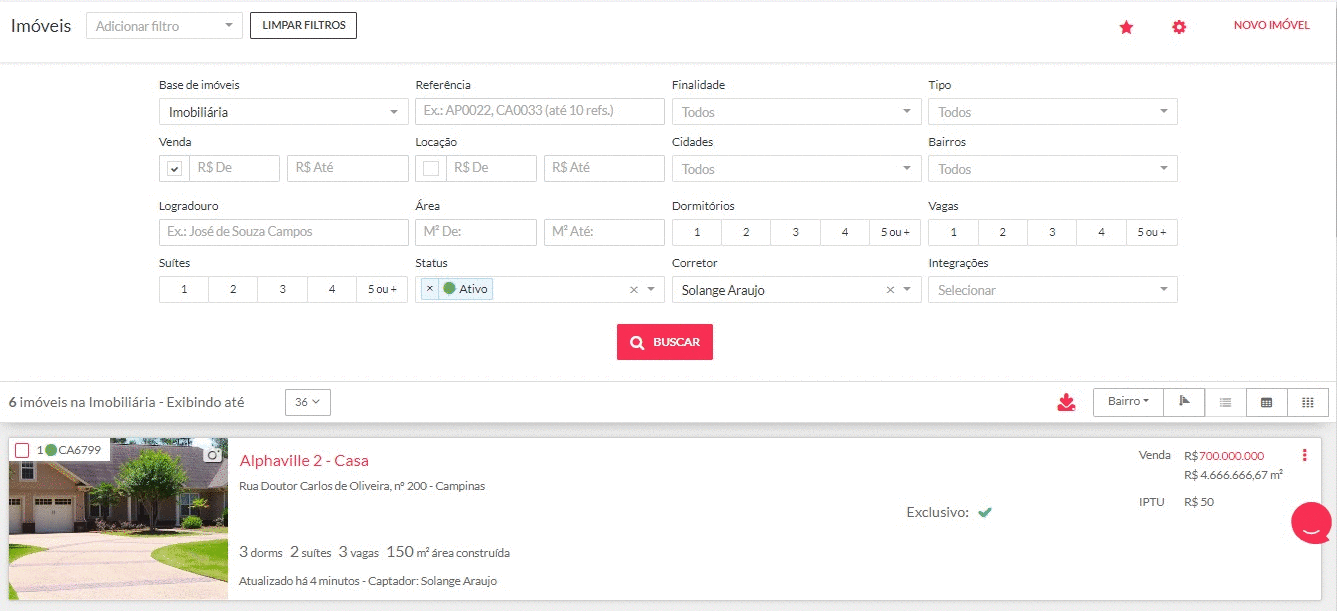Image resolution: width=1337 pixels, height=611 pixels.
Task: Clear the Status field selection
Action: [x=633, y=290]
